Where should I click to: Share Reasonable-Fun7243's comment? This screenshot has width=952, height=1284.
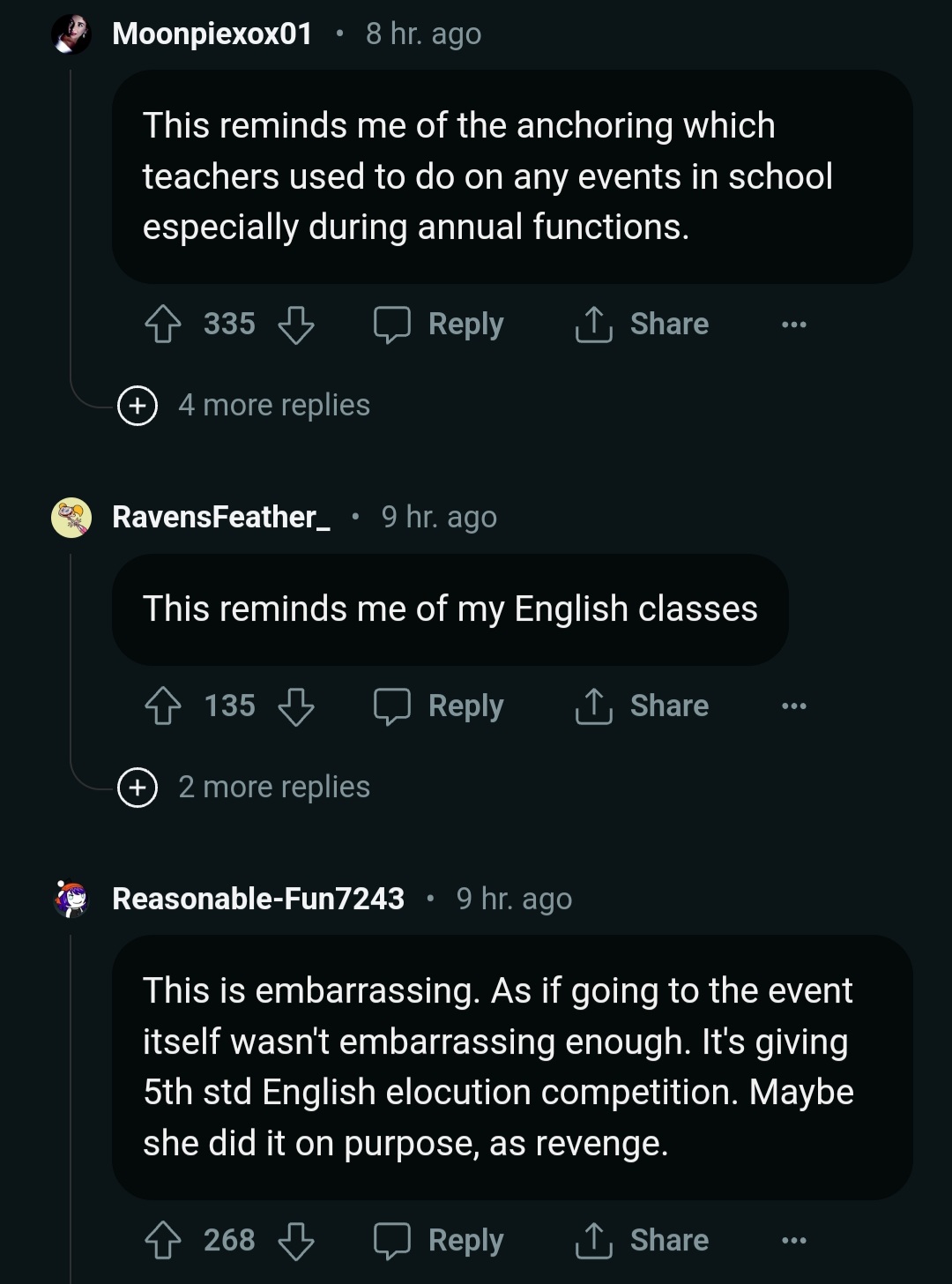pyautogui.click(x=642, y=1241)
